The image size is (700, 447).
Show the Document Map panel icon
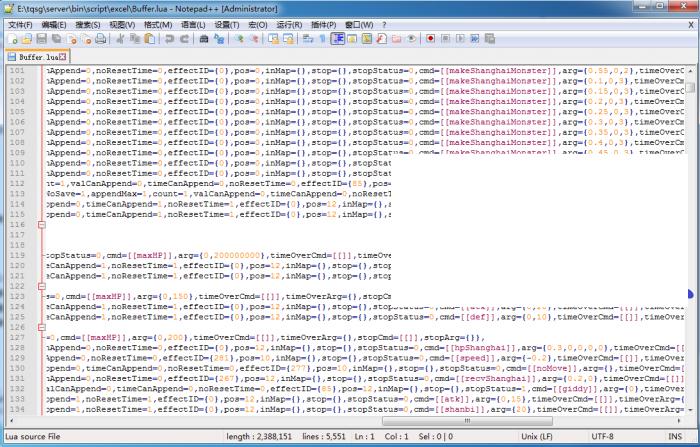coord(367,39)
